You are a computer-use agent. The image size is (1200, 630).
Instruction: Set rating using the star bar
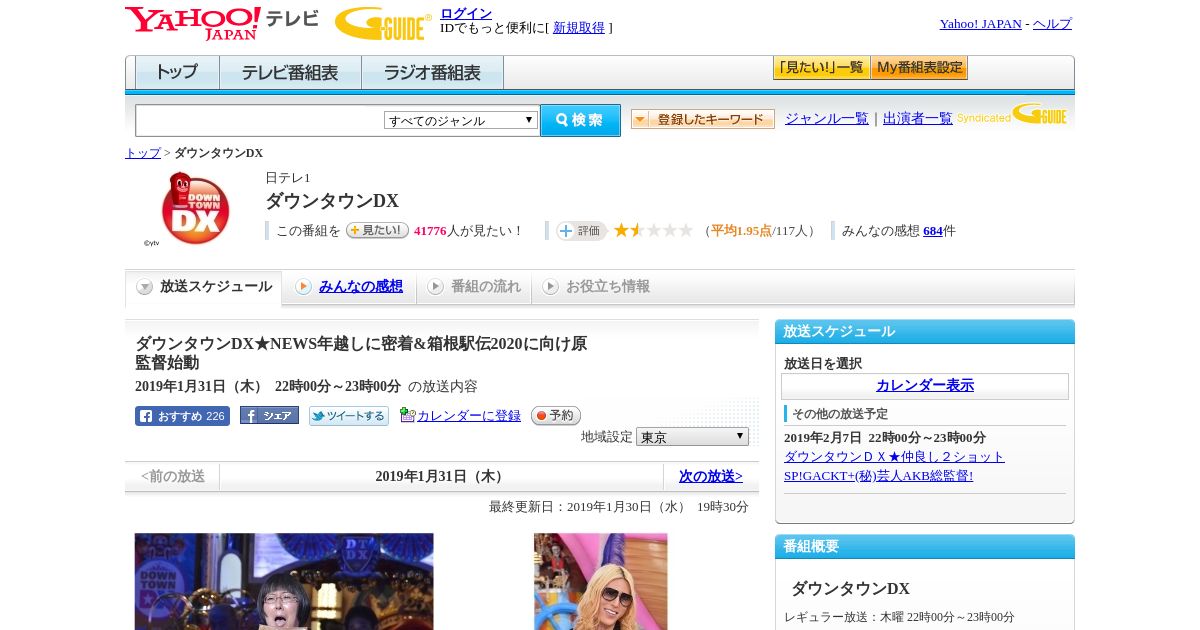(x=654, y=231)
